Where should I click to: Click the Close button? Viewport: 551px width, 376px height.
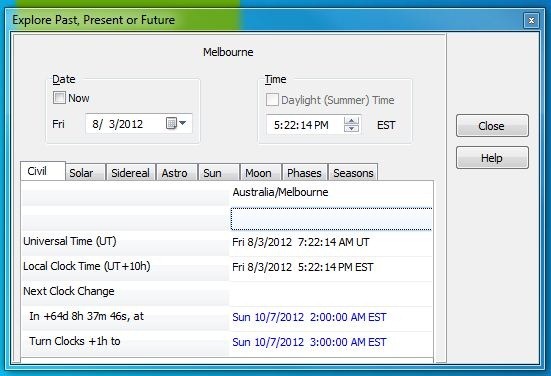[492, 125]
